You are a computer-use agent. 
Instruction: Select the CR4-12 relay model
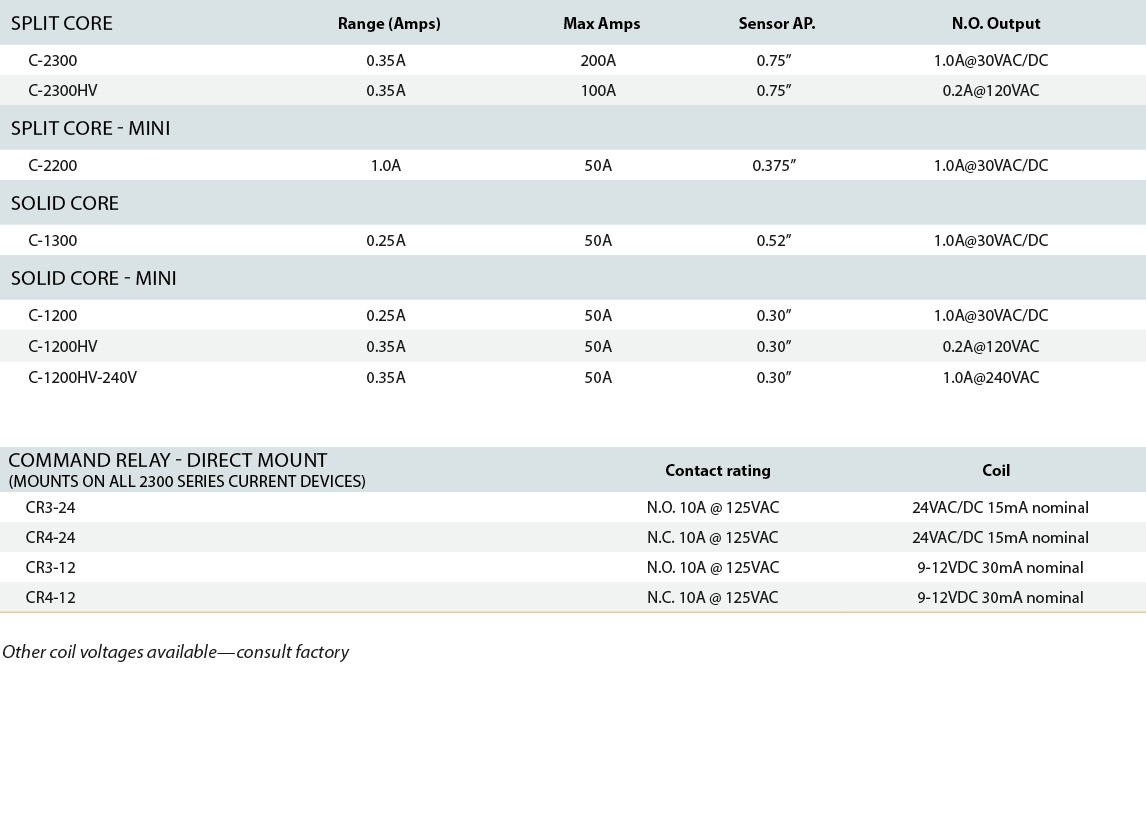50,598
